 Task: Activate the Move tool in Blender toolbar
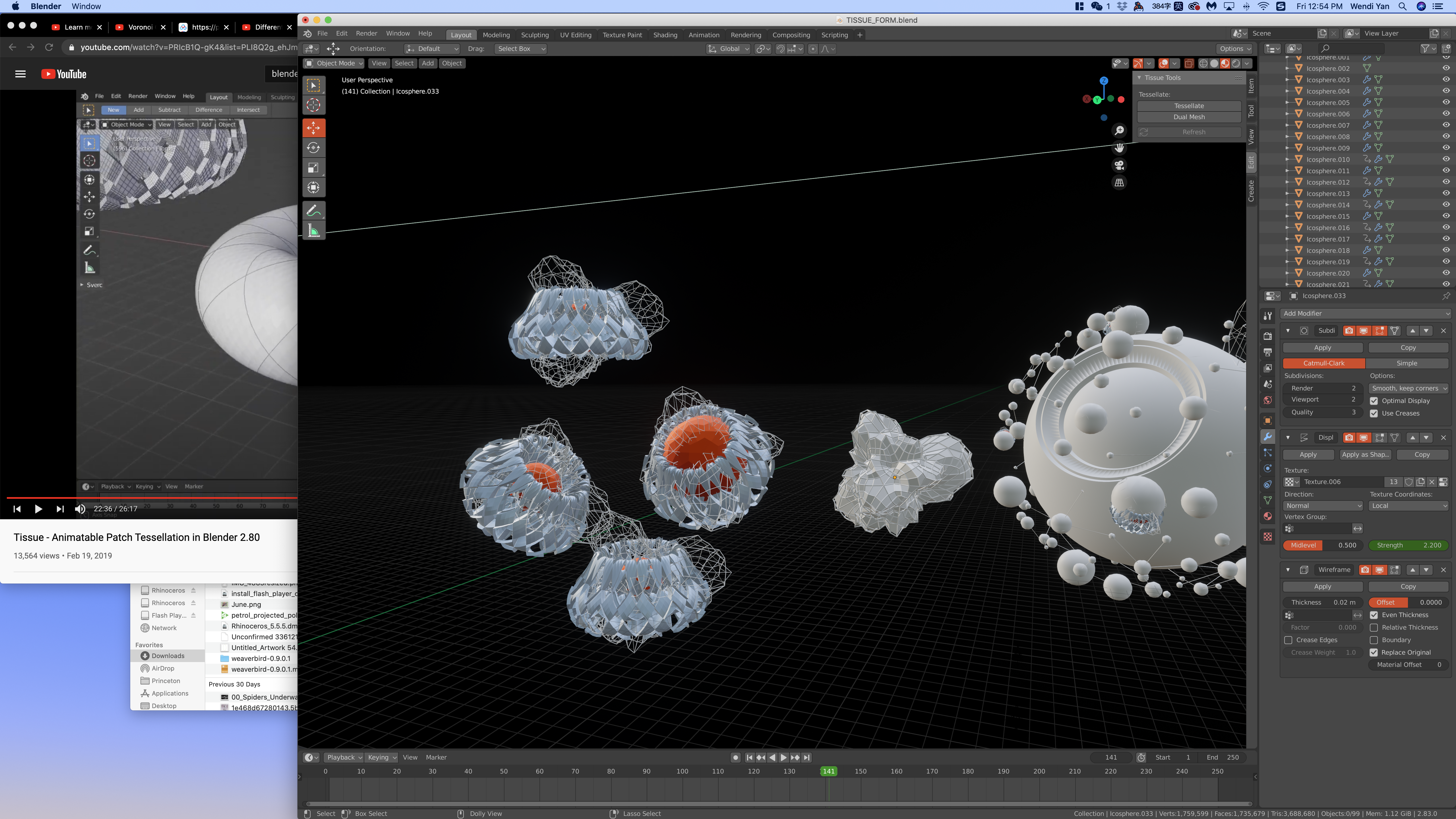(314, 128)
